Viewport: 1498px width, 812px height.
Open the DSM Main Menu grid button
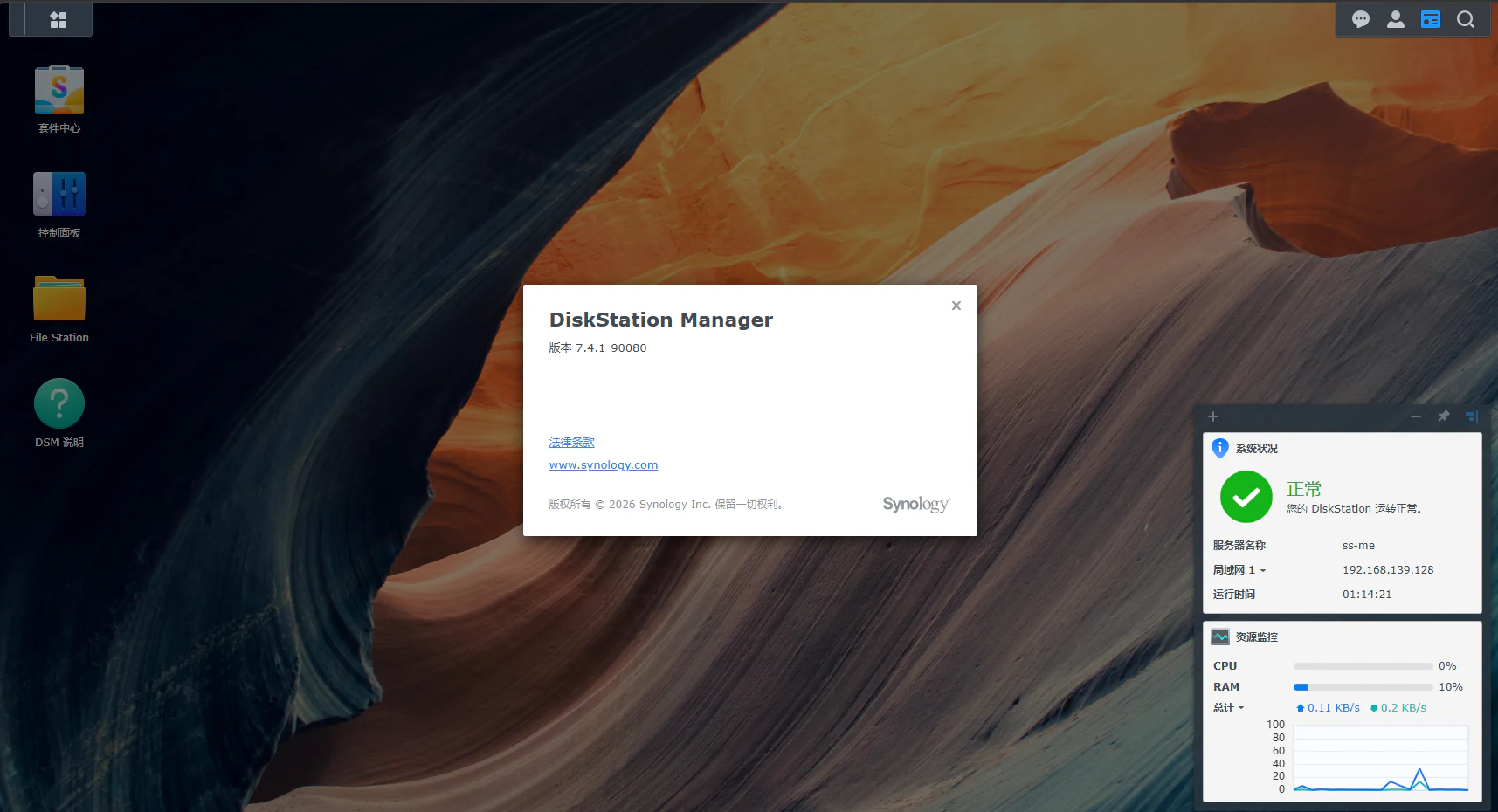tap(59, 19)
